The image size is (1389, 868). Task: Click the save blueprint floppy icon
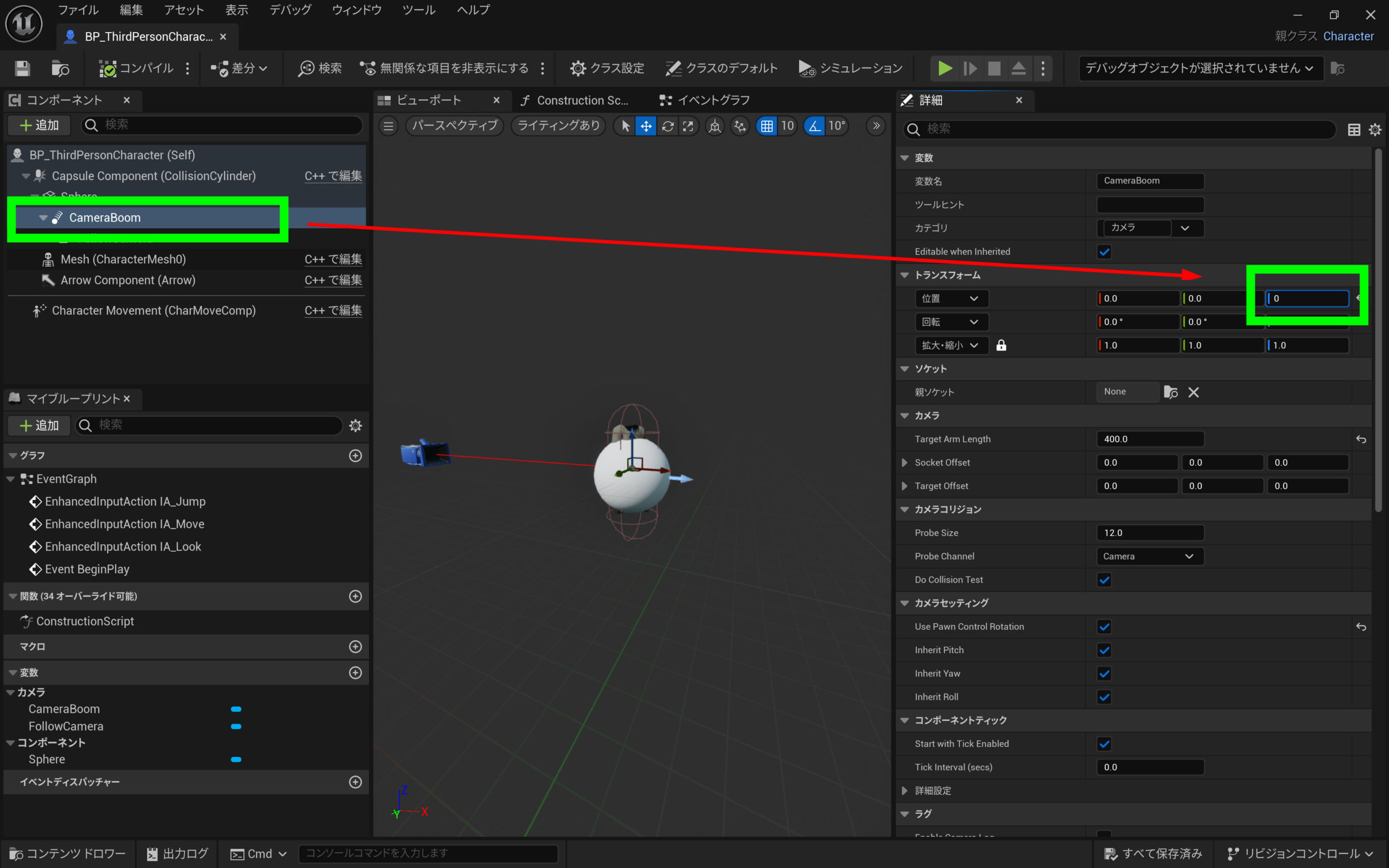[x=22, y=68]
